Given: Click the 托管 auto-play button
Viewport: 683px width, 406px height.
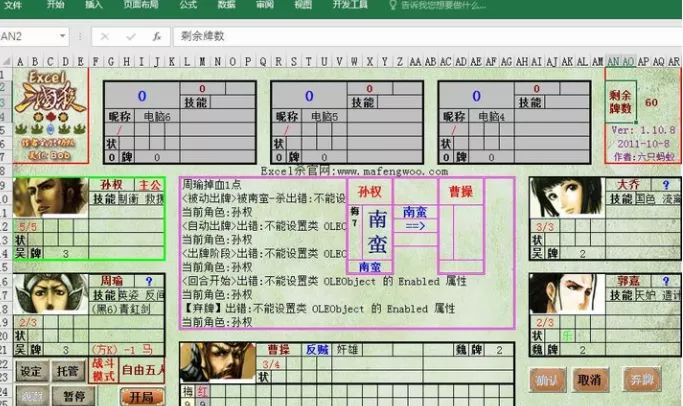Looking at the screenshot, I should [68, 372].
